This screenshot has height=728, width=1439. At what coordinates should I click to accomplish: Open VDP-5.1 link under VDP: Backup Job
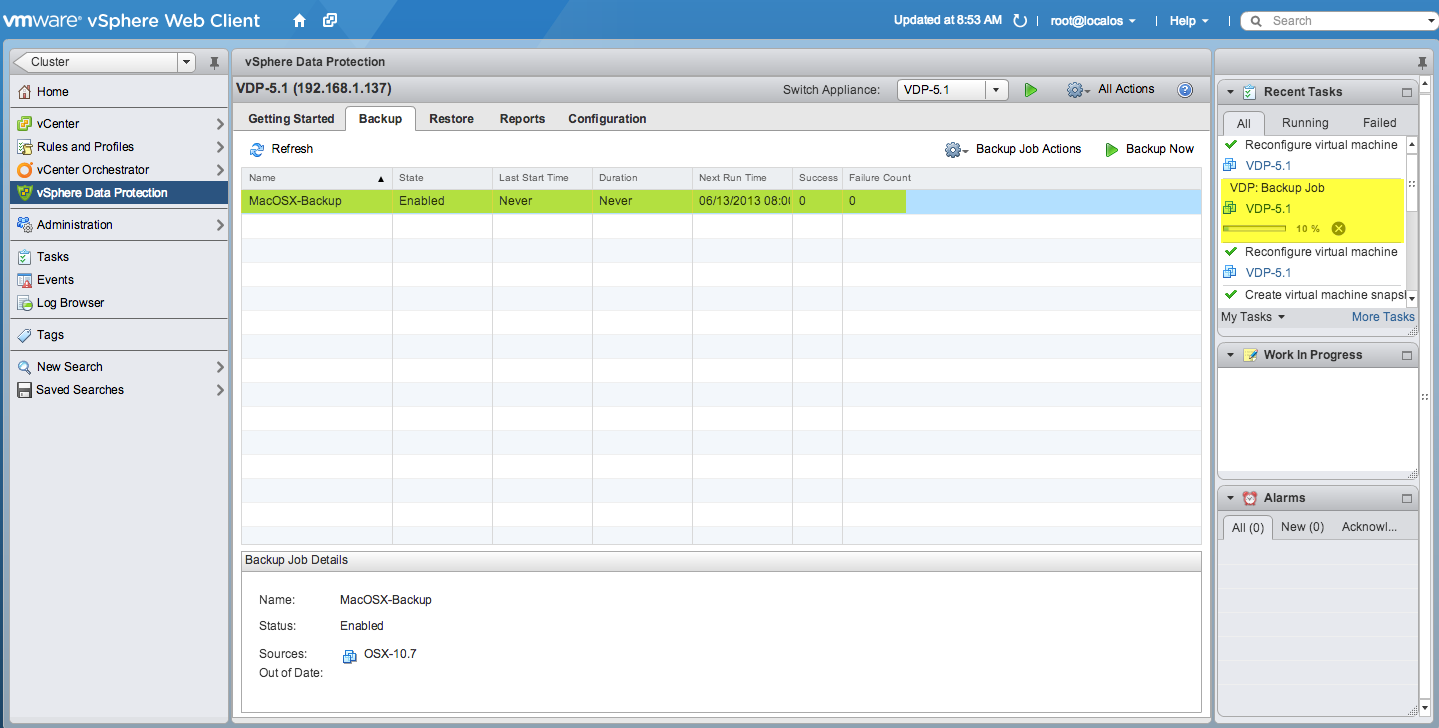[1268, 209]
